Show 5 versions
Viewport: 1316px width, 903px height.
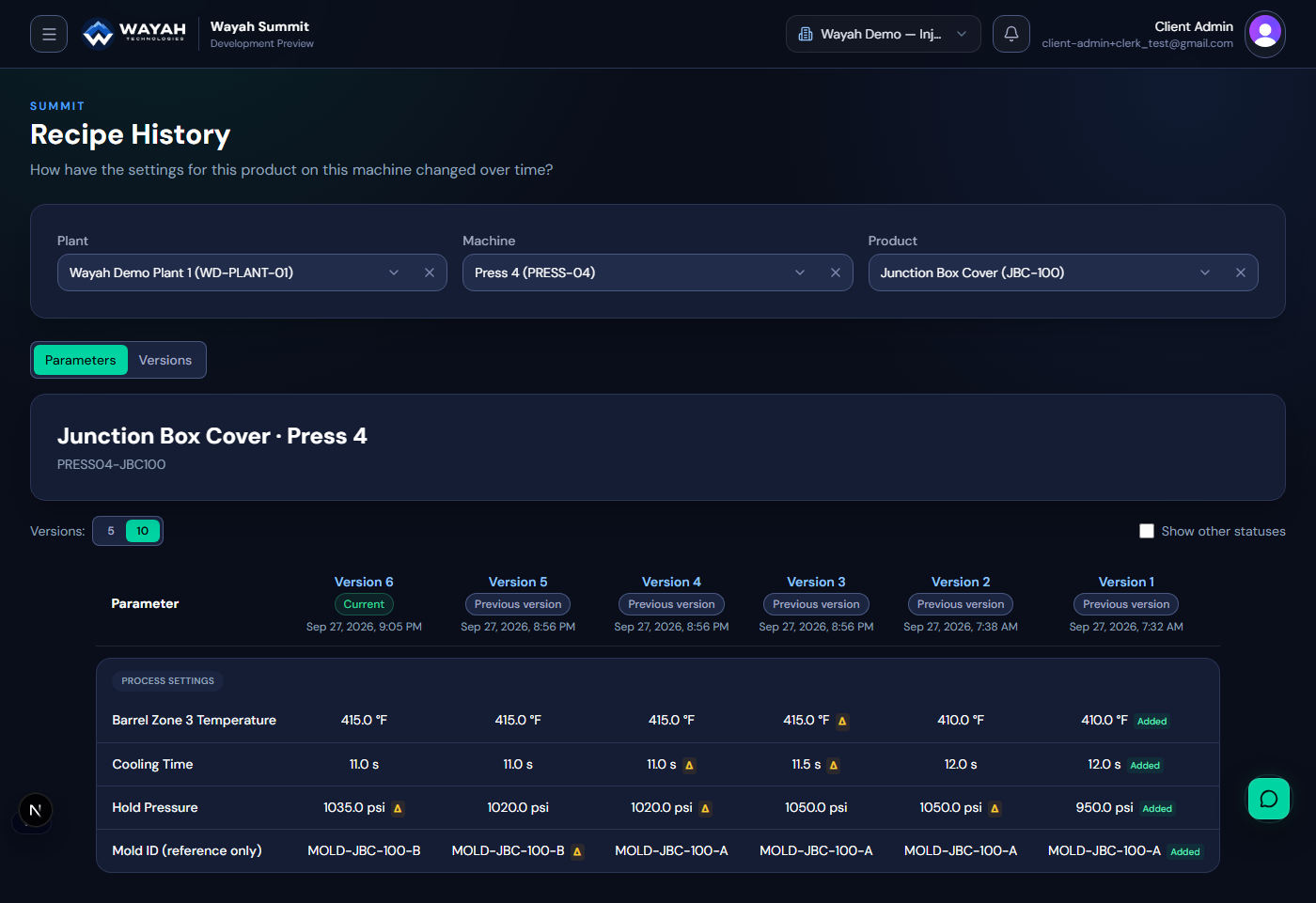pyautogui.click(x=111, y=531)
